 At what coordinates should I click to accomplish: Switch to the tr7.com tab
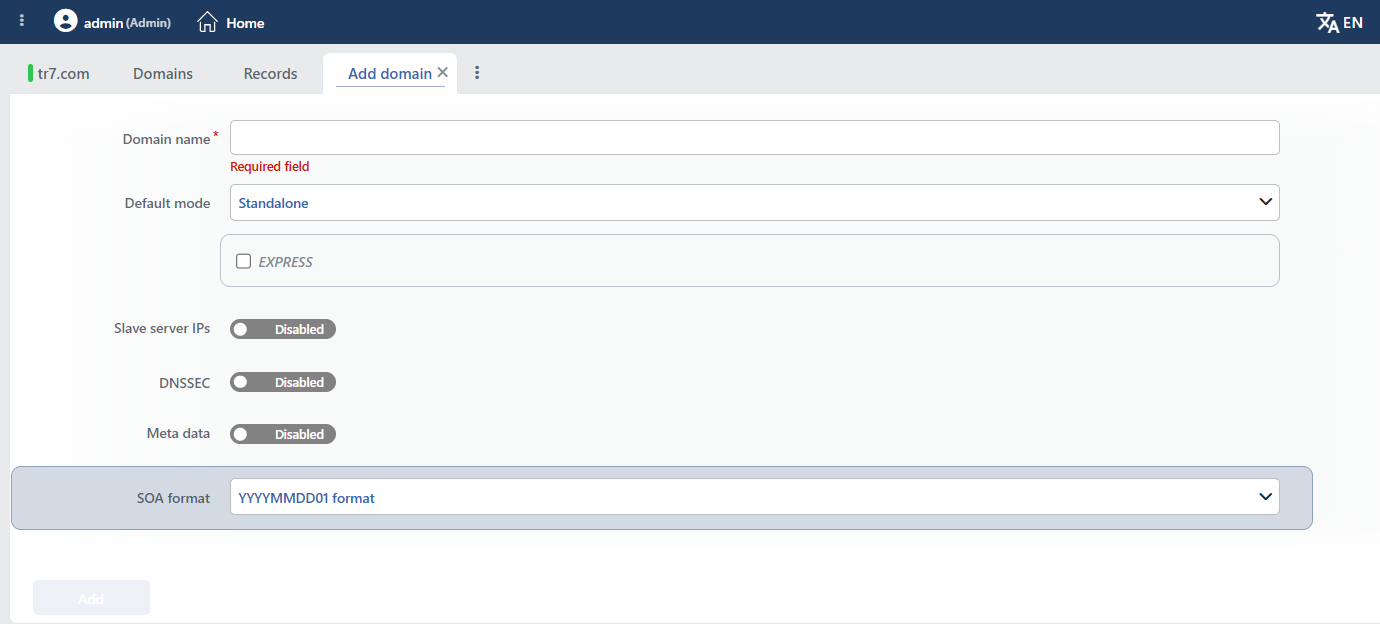59,74
